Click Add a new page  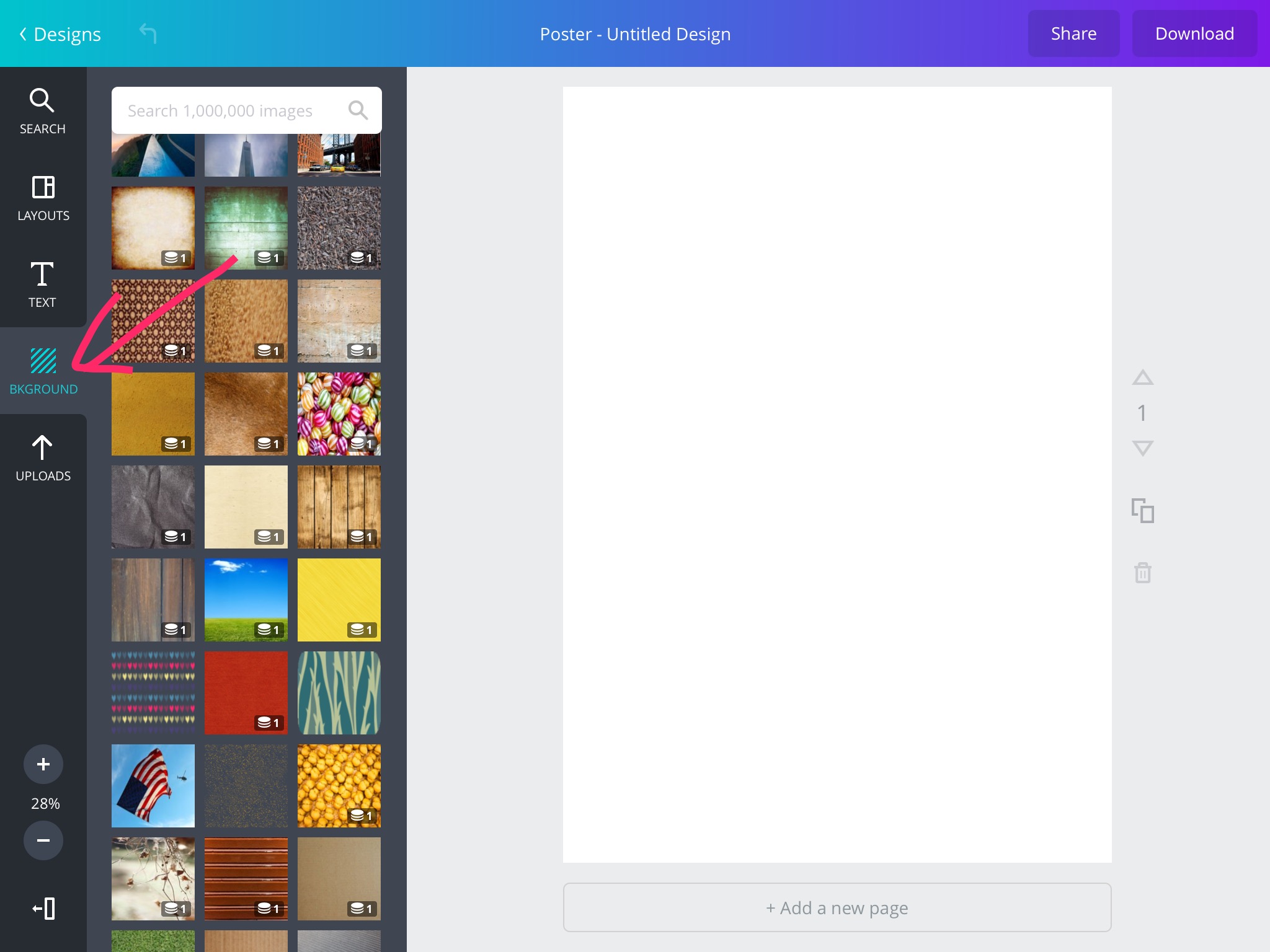(x=837, y=907)
